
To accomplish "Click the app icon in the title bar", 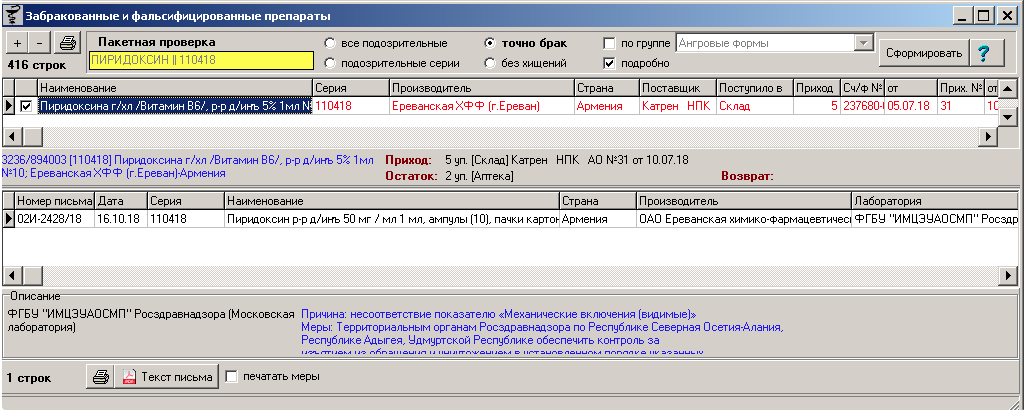I will click(x=13, y=14).
